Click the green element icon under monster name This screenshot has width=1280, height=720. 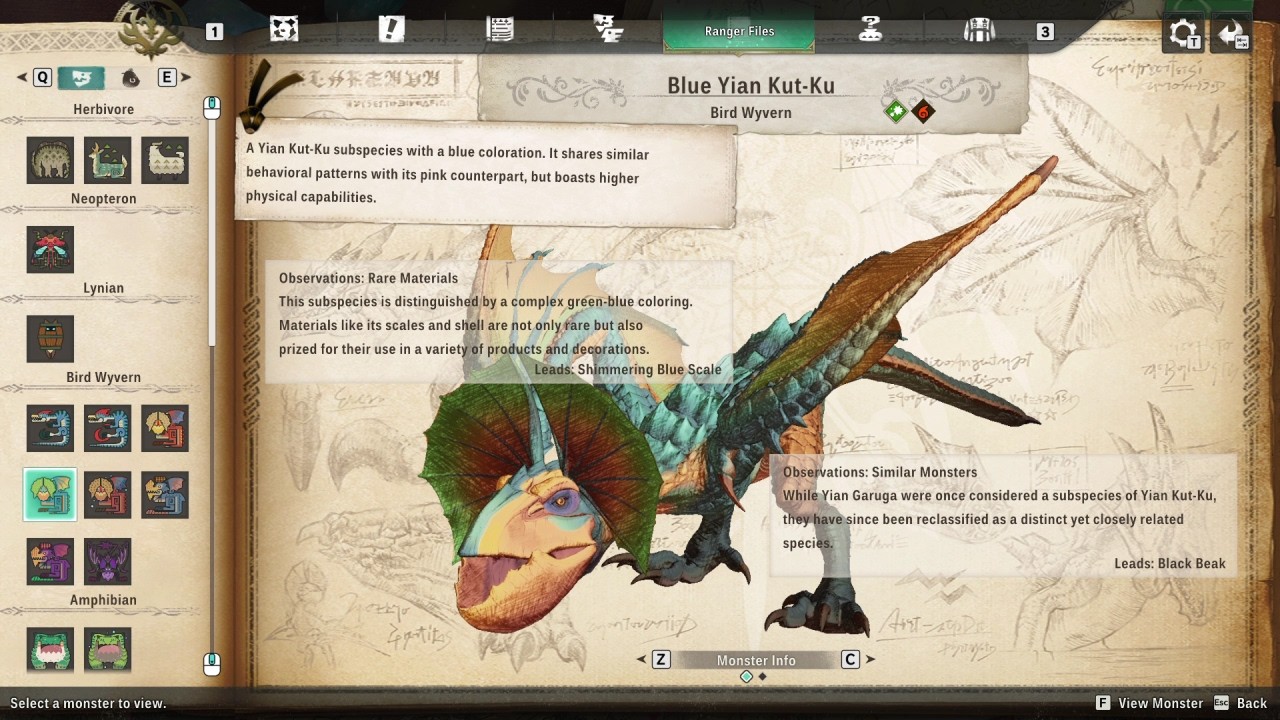(x=896, y=112)
